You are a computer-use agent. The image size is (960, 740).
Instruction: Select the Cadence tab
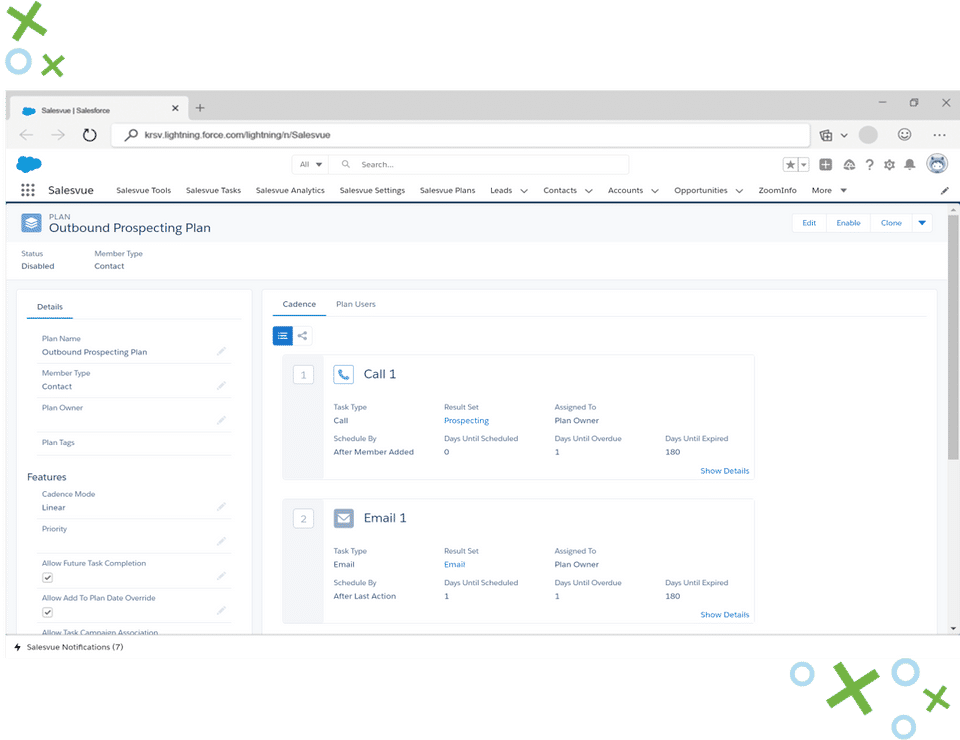click(299, 304)
